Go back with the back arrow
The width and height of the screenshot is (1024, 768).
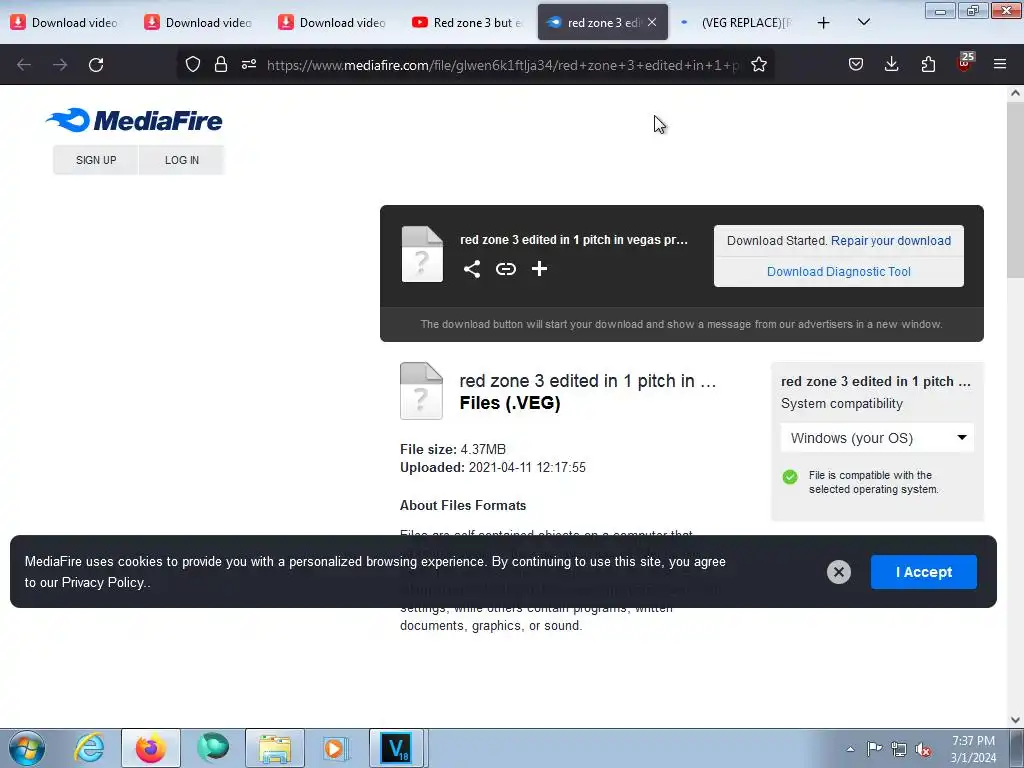[24, 65]
